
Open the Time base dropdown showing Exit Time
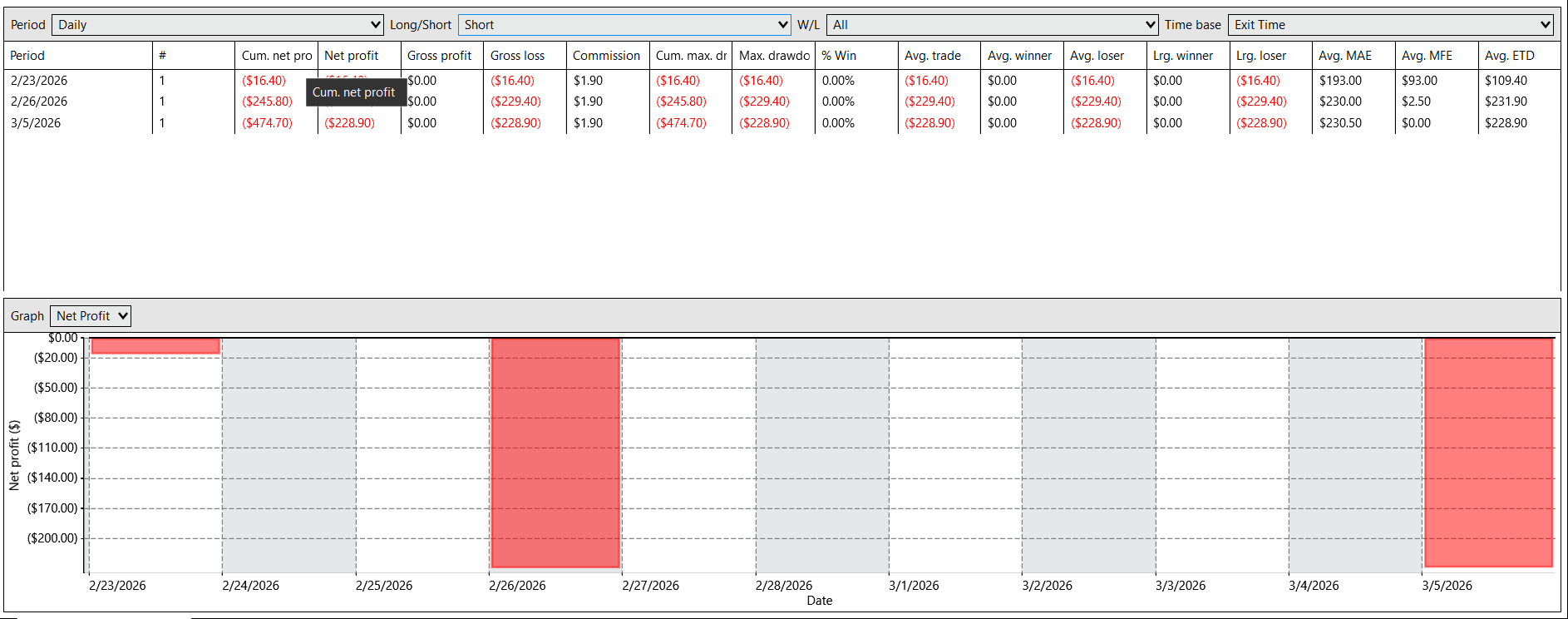1391,25
